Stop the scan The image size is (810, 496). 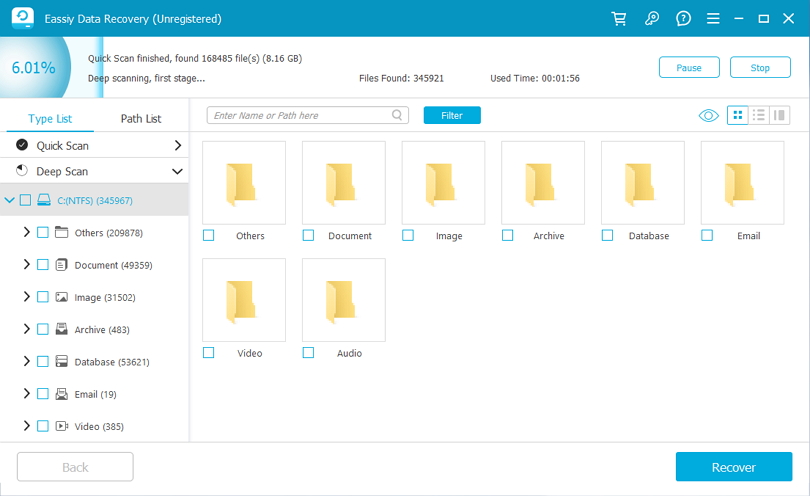click(x=760, y=68)
